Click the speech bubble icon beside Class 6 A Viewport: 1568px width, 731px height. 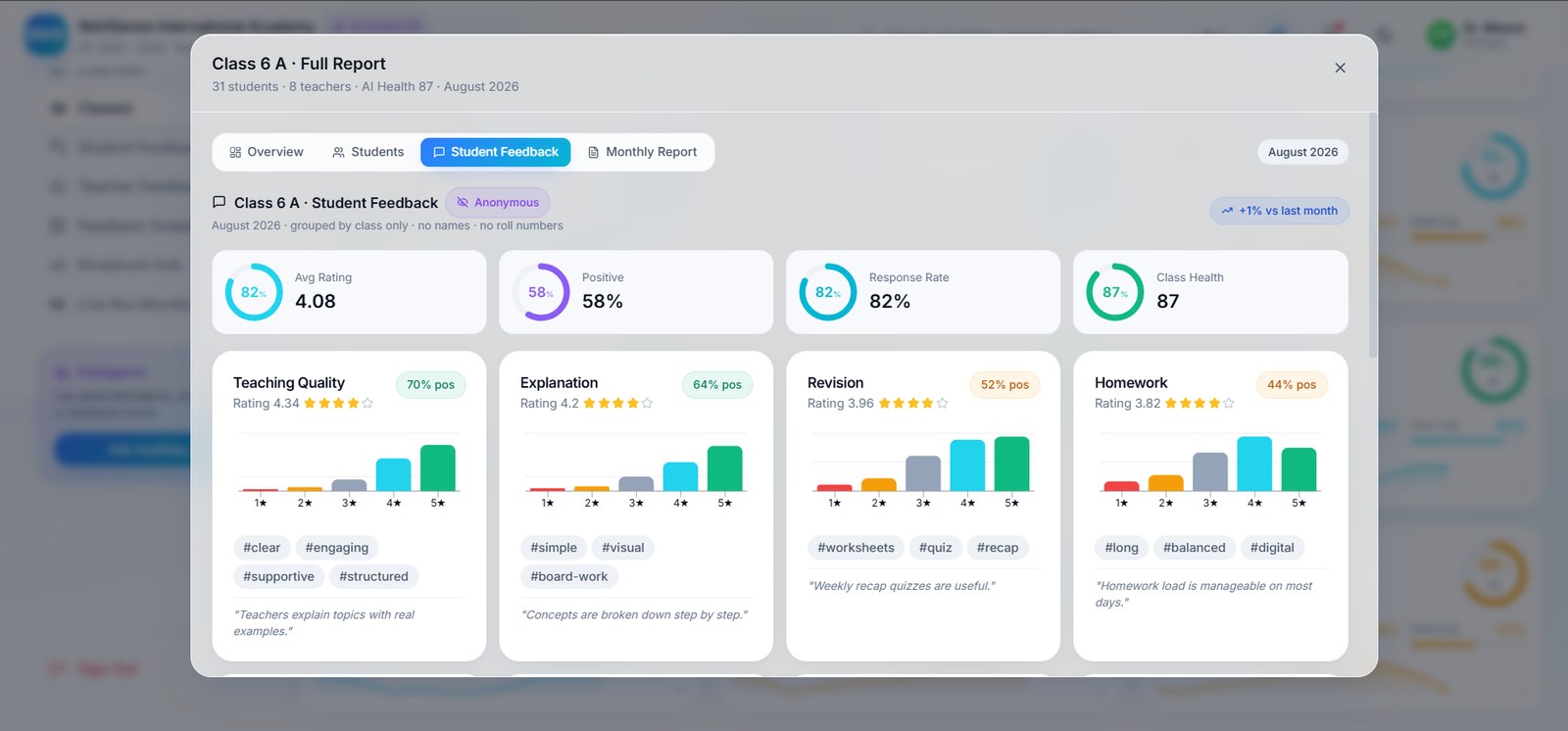coord(220,203)
